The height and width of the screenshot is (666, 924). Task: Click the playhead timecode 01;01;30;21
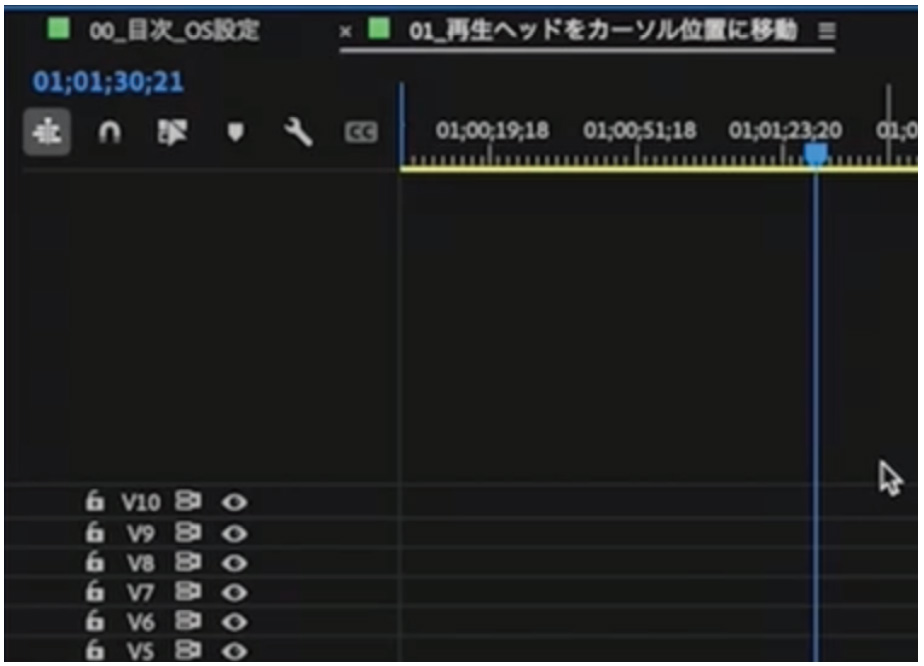click(x=108, y=82)
